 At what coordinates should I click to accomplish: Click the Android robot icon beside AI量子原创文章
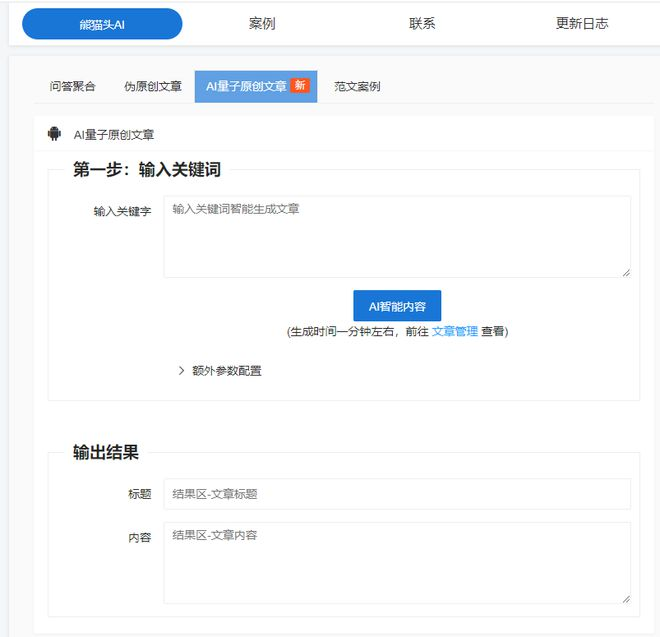pyautogui.click(x=54, y=134)
